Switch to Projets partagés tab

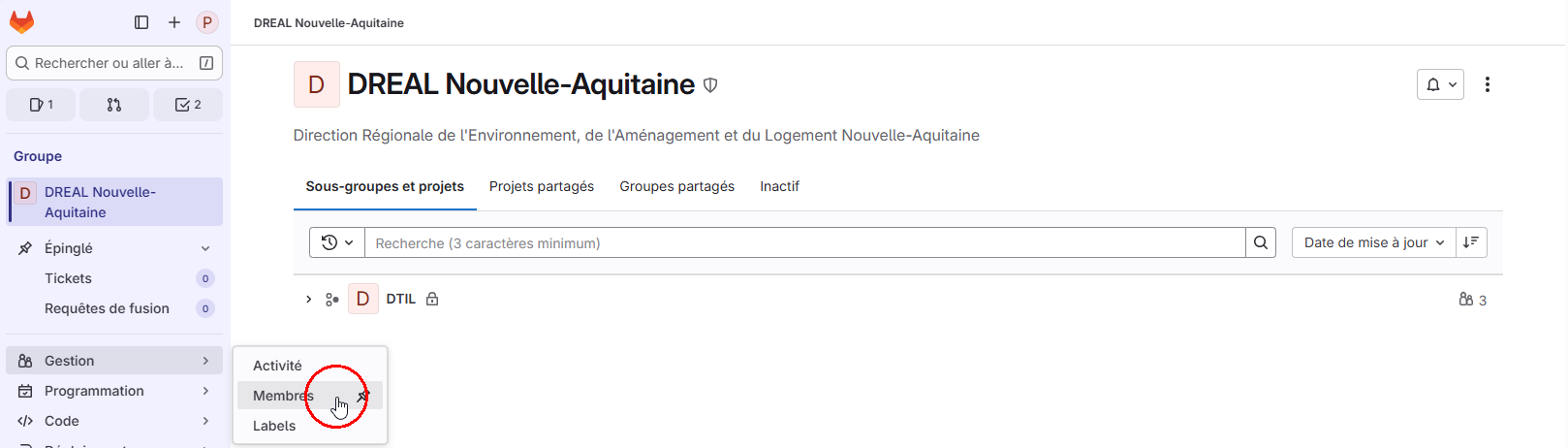(541, 186)
